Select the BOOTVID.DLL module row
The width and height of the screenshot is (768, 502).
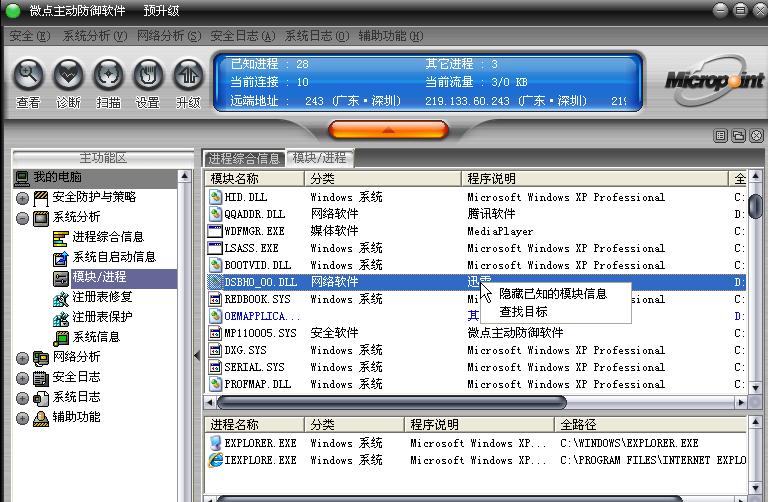pyautogui.click(x=476, y=265)
